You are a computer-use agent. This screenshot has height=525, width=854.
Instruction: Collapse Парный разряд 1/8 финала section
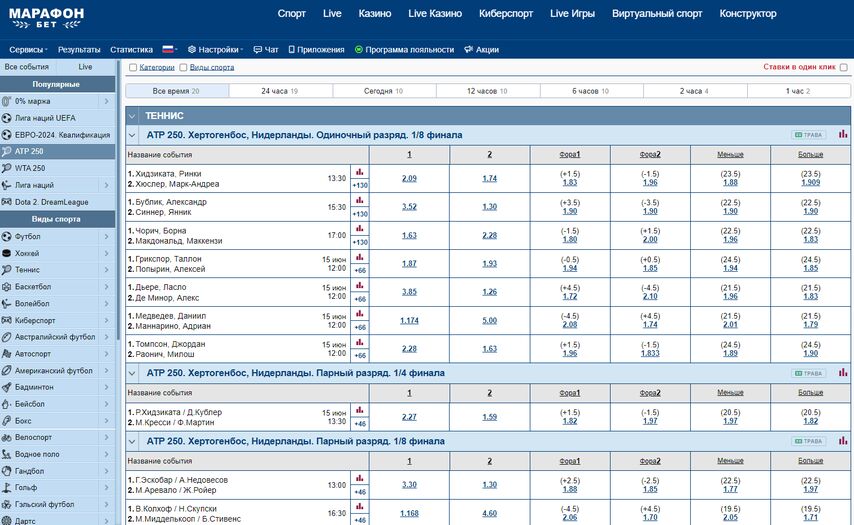coord(132,441)
